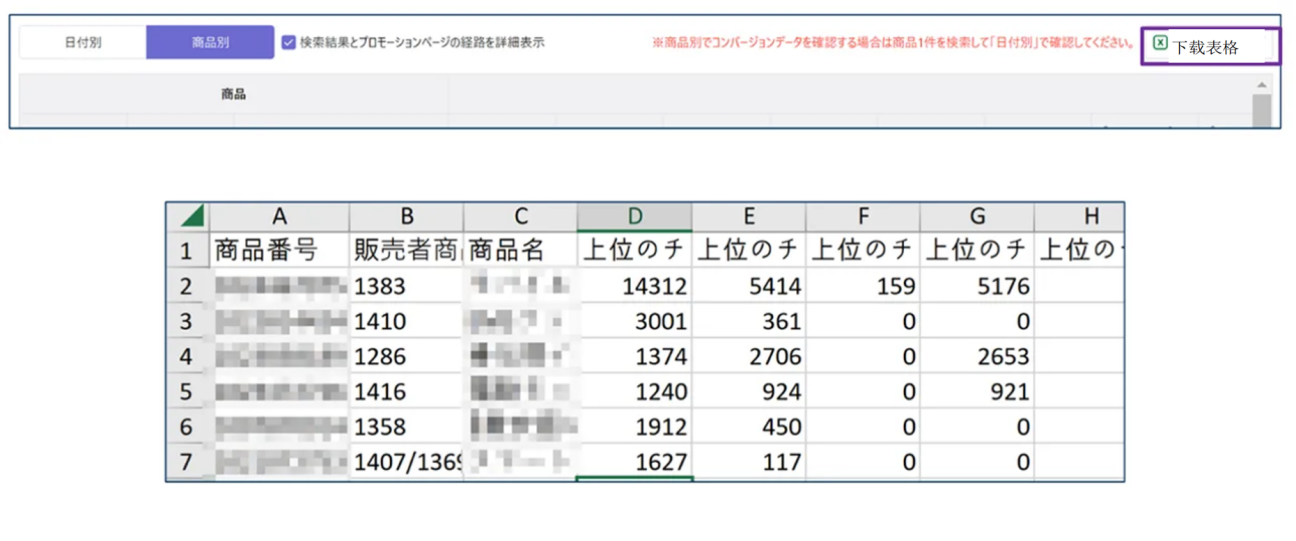Select column H header

coord(1079,217)
